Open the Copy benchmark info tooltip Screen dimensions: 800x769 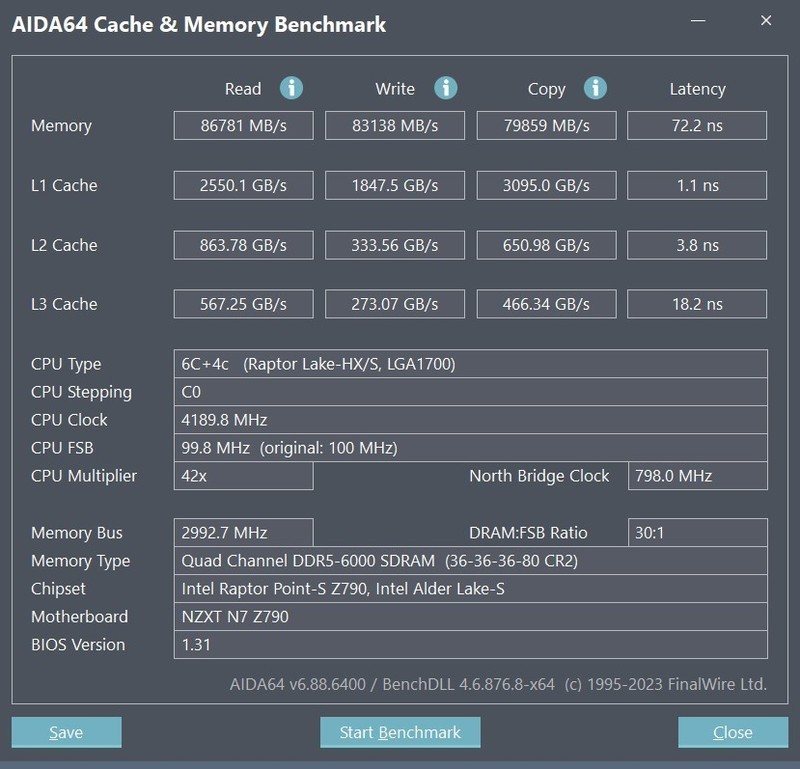595,88
